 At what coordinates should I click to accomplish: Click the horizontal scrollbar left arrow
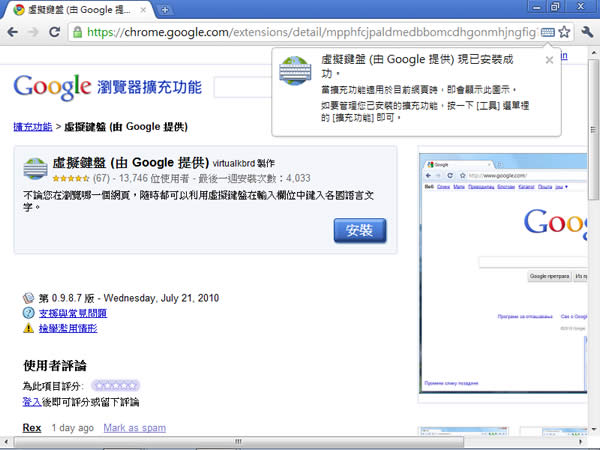pos(6,442)
